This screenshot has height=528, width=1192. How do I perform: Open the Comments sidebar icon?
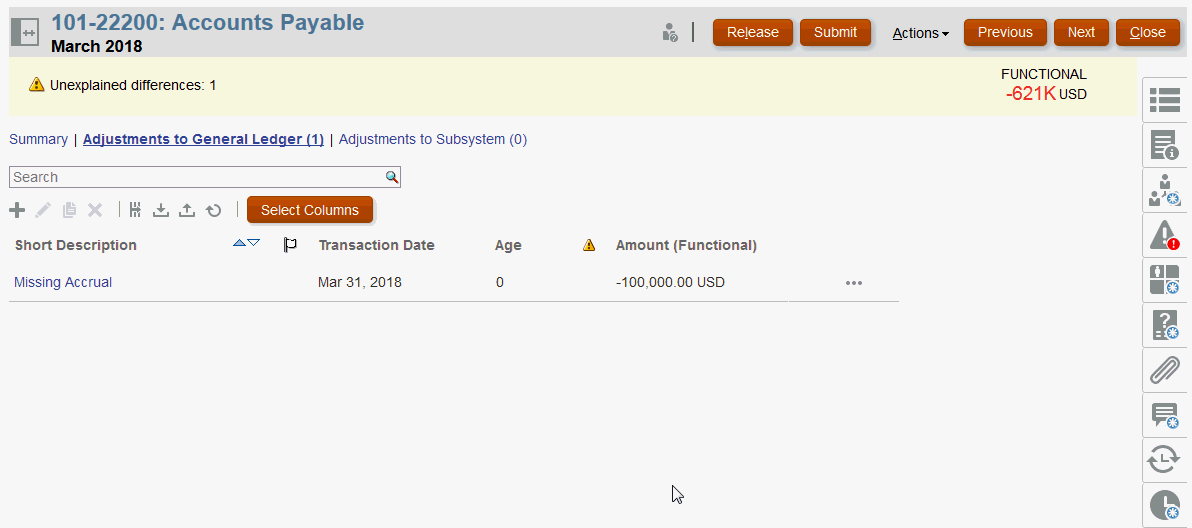(x=1164, y=415)
